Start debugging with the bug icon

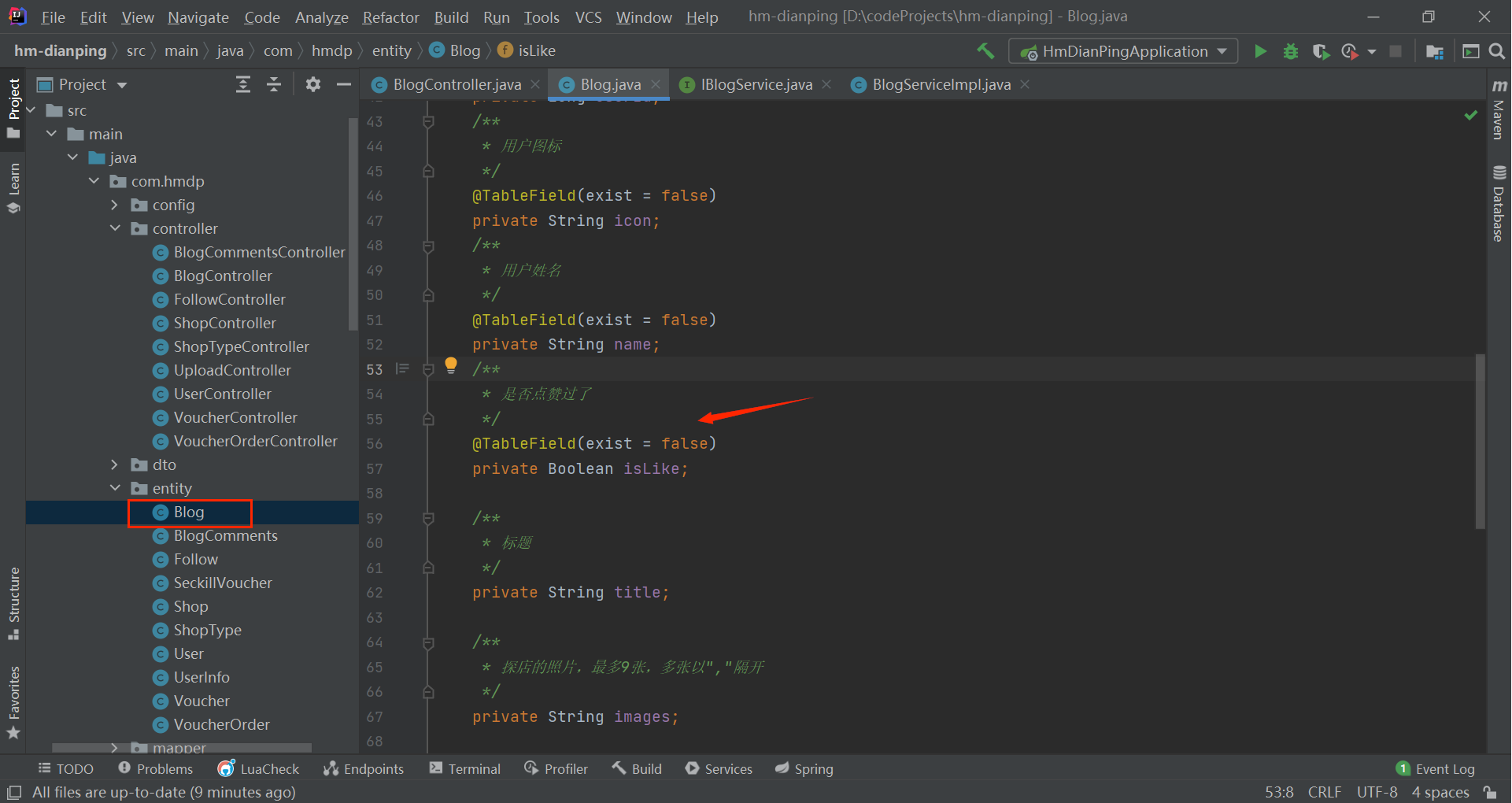(x=1291, y=51)
